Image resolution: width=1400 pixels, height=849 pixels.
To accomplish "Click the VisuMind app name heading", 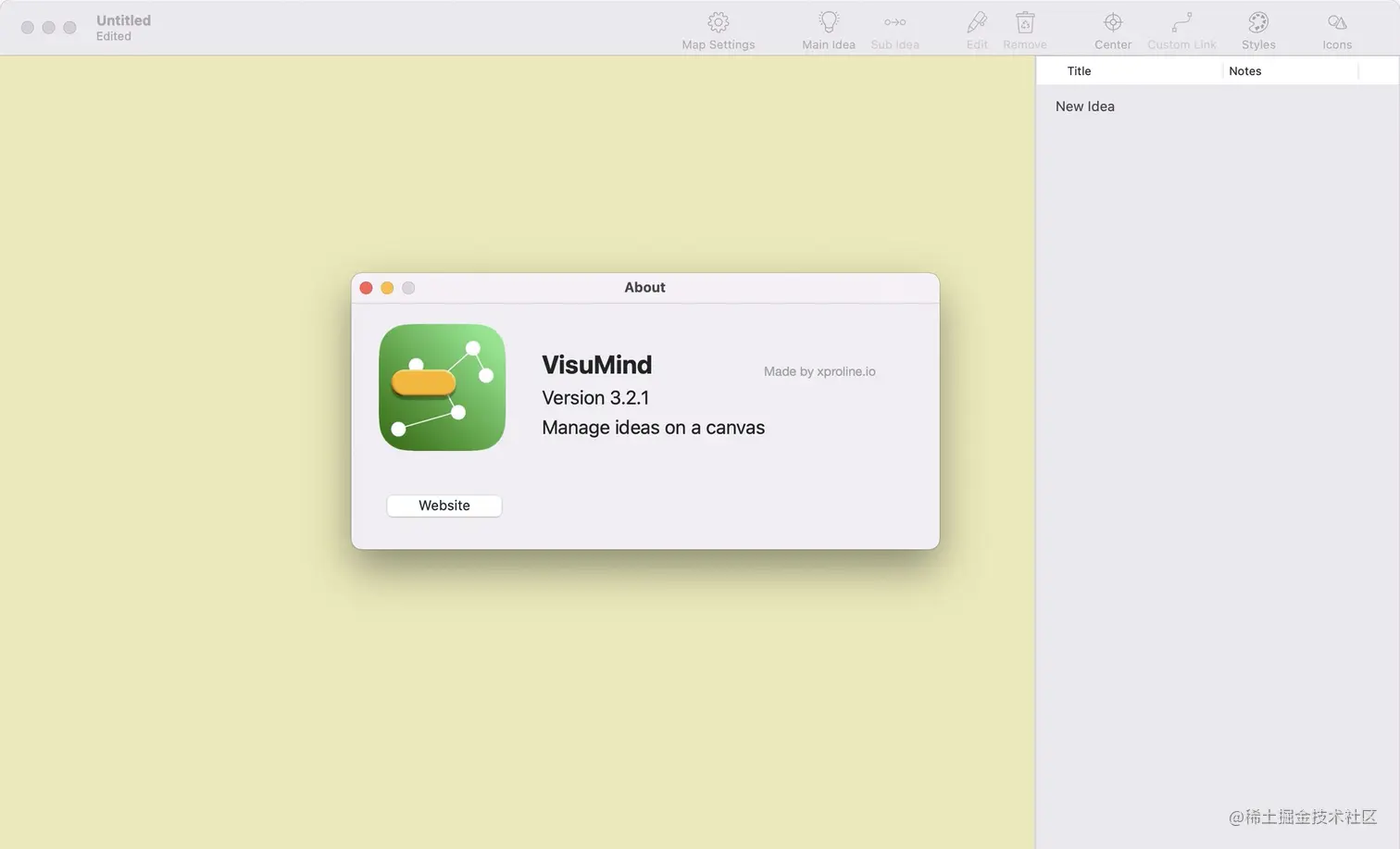I will click(597, 365).
